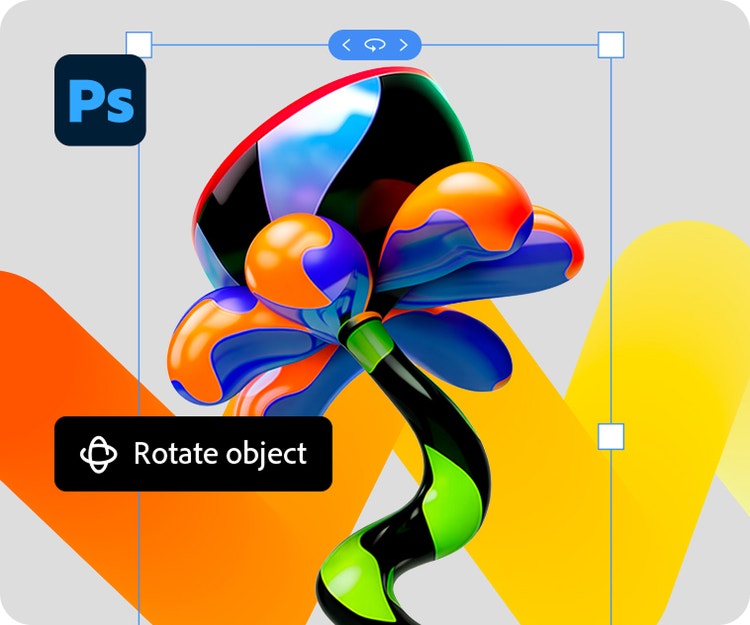Click the Rotate object button
This screenshot has width=750, height=625.
193,453
